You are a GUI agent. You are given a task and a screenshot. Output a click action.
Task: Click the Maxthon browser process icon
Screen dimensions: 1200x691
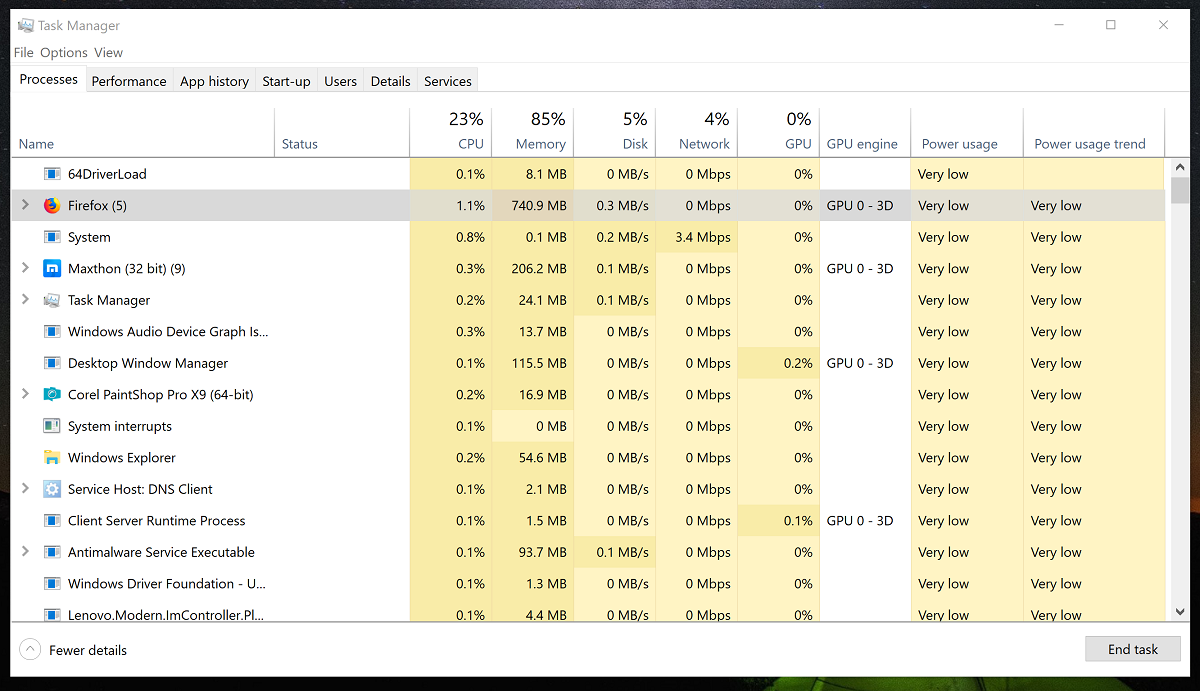pyautogui.click(x=52, y=269)
